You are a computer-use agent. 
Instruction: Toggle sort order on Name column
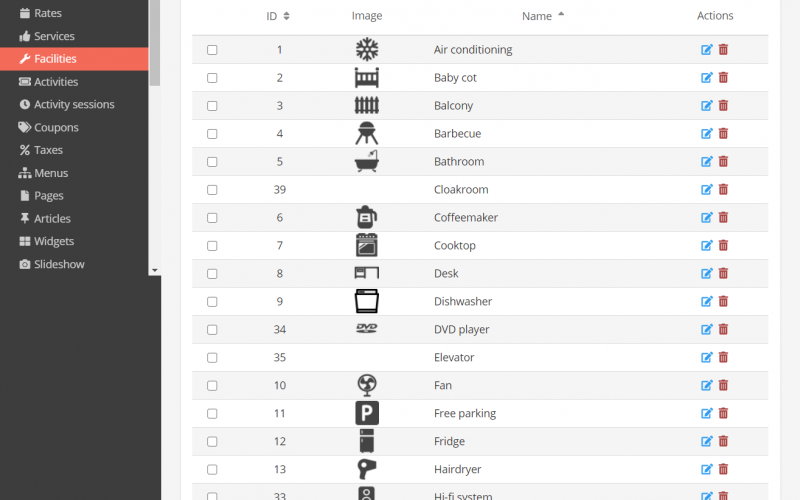click(x=543, y=16)
